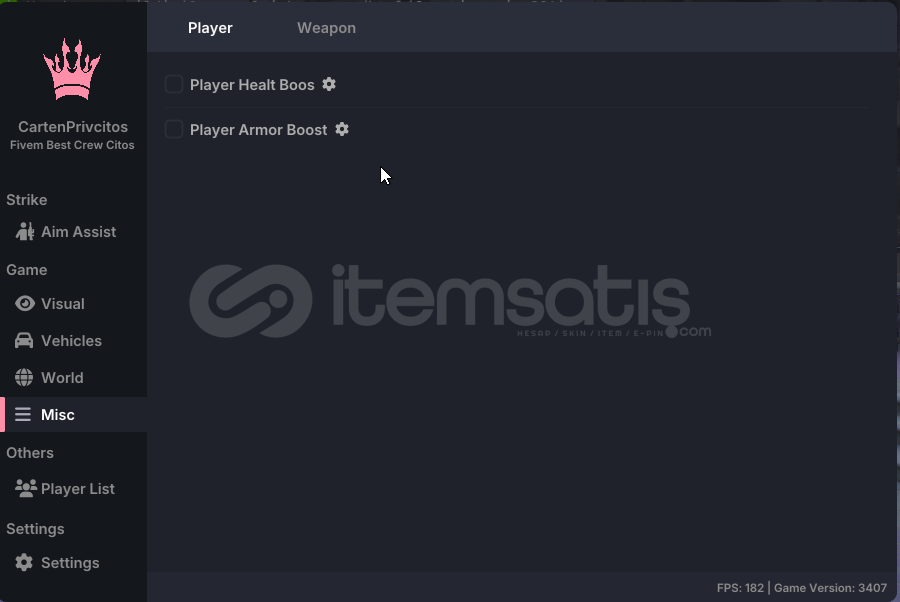Select the Visual eye icon
900x602 pixels.
pos(25,304)
